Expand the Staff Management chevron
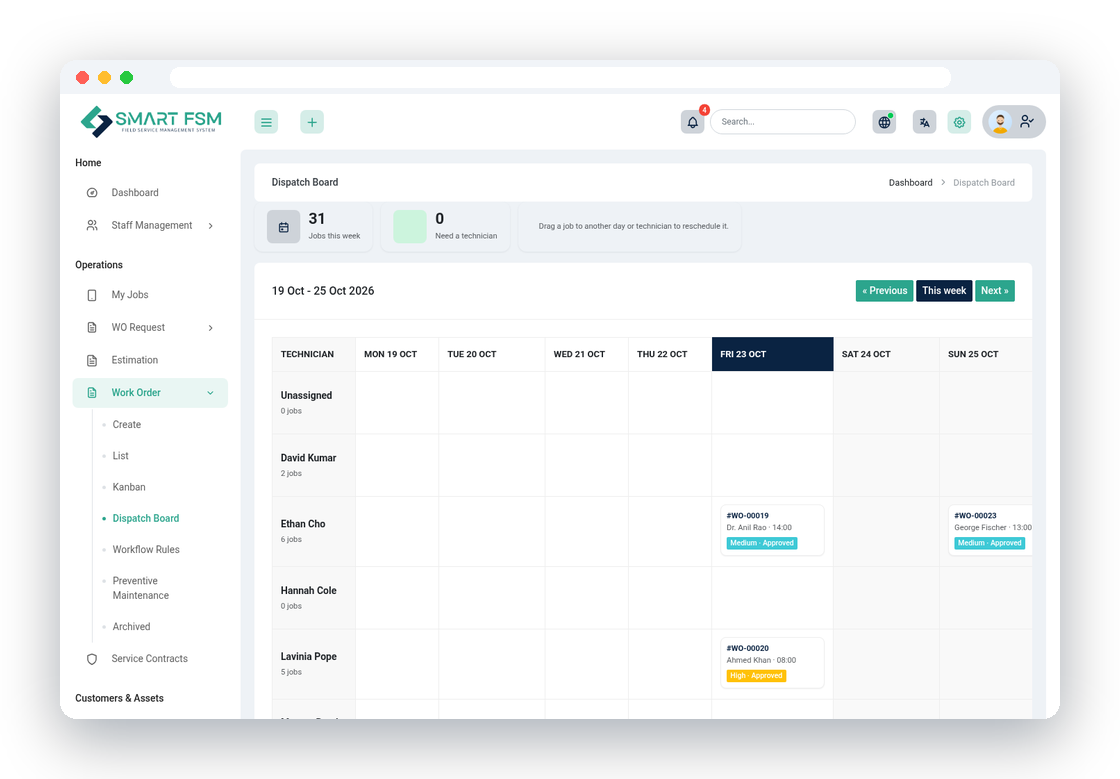 click(211, 226)
